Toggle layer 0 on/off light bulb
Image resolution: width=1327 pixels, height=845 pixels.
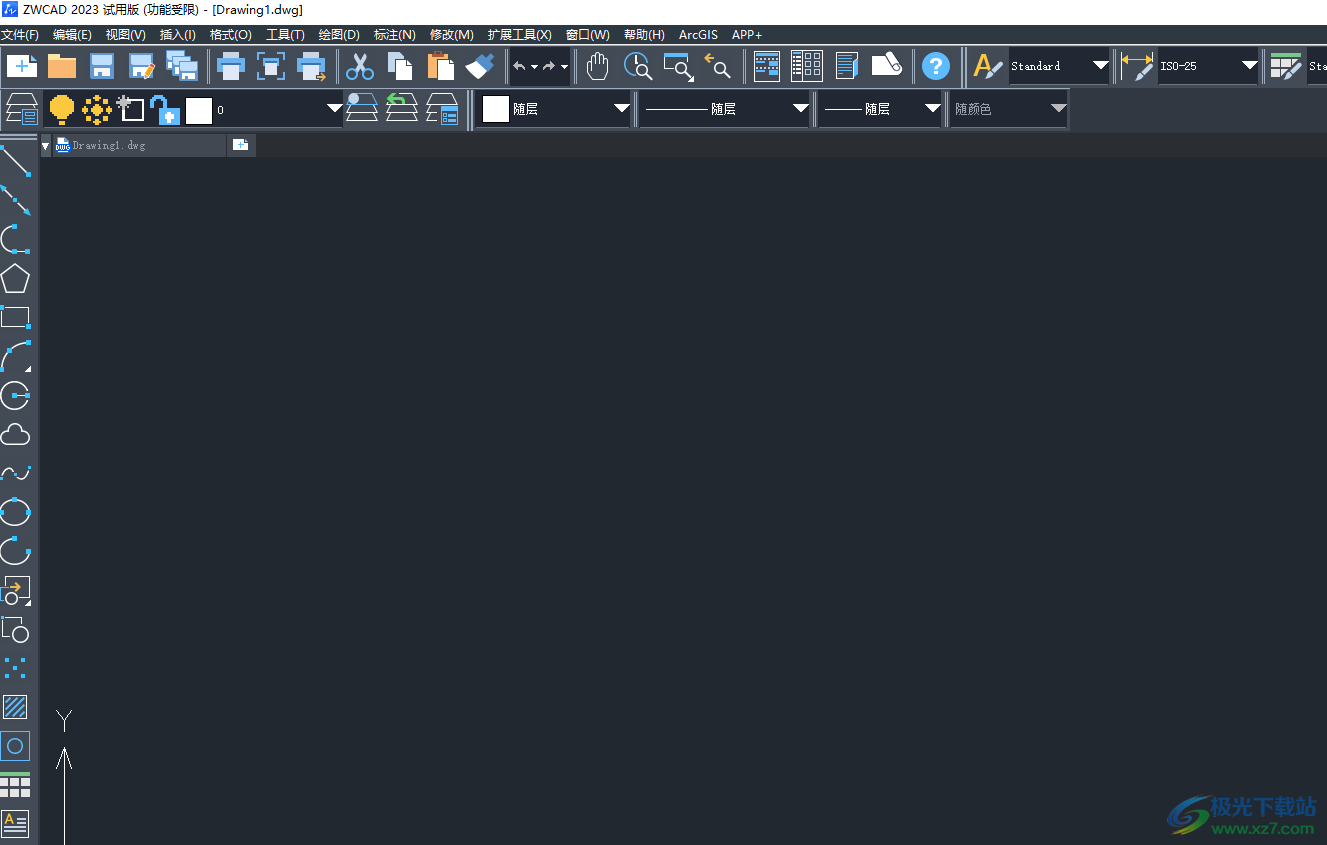pyautogui.click(x=62, y=109)
